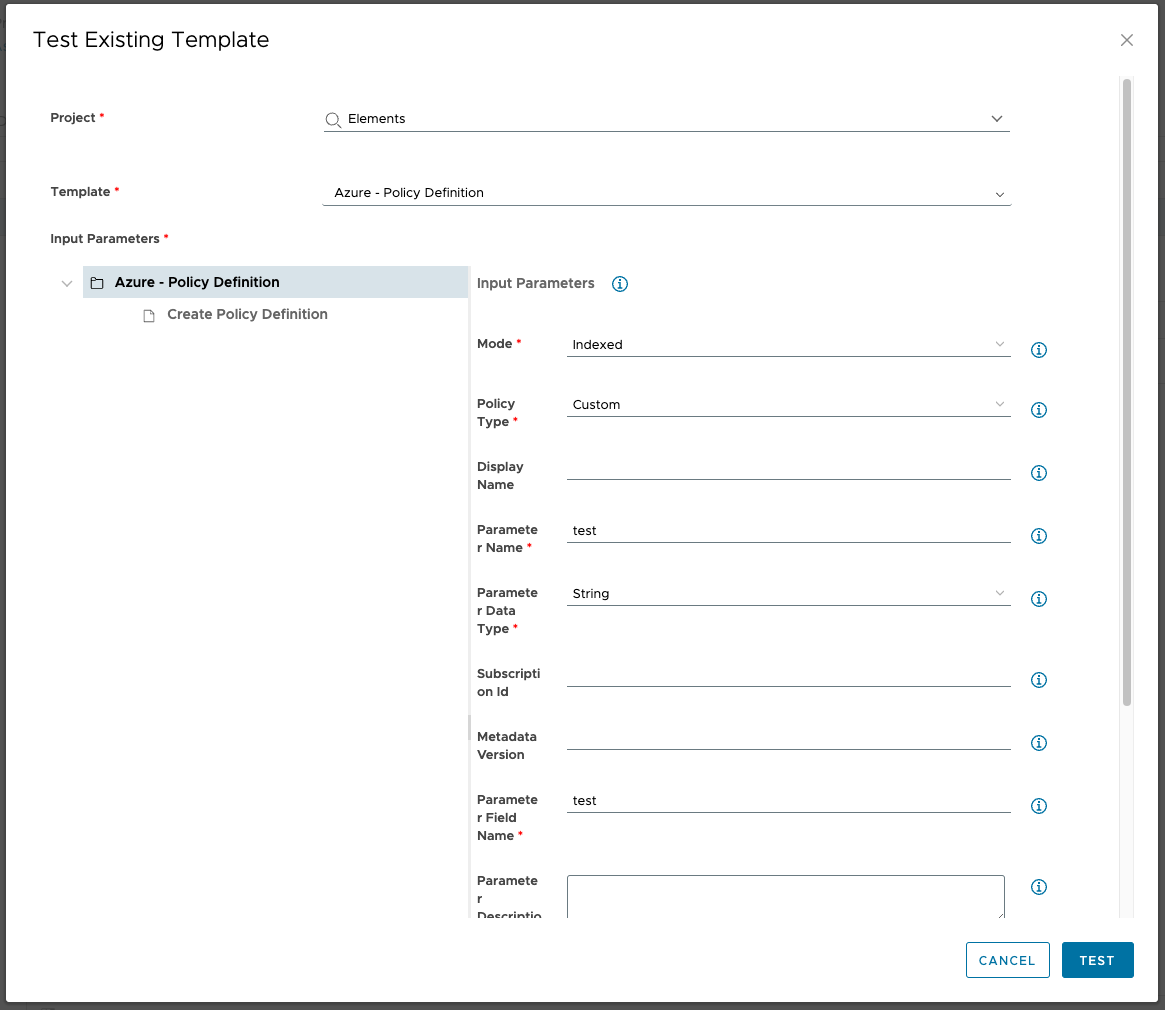
Task: Click the dialog's vertical scrollbar
Action: pyautogui.click(x=1127, y=390)
